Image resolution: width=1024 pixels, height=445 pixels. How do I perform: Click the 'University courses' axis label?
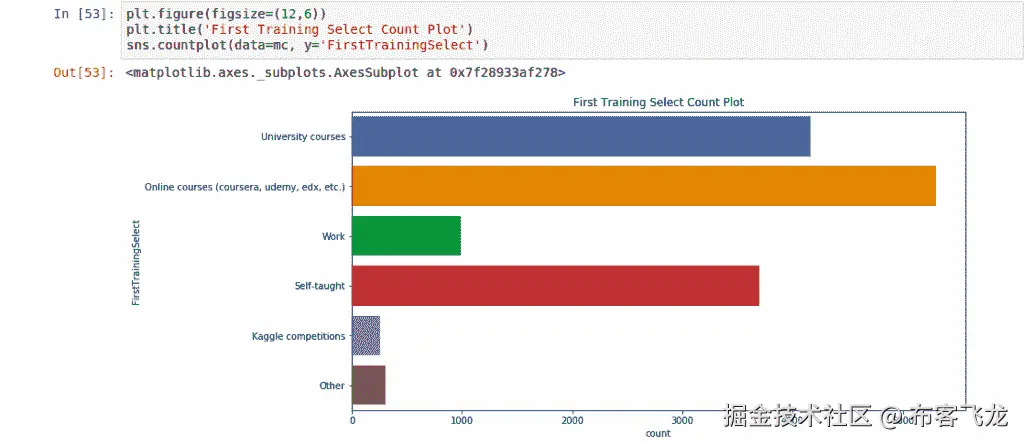pyautogui.click(x=303, y=137)
